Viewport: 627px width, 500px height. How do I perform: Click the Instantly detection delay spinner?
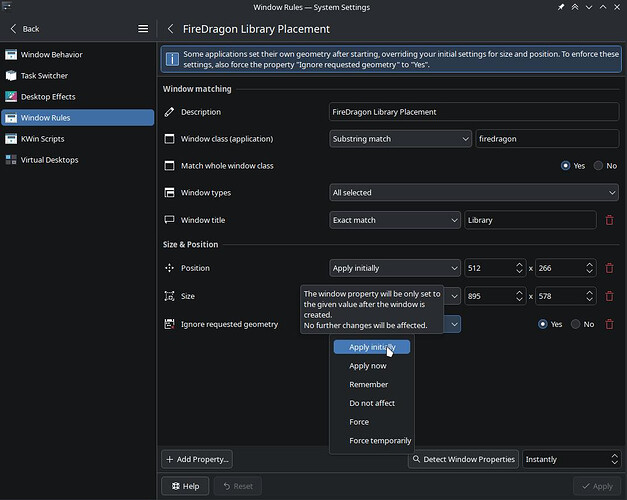[x=572, y=459]
